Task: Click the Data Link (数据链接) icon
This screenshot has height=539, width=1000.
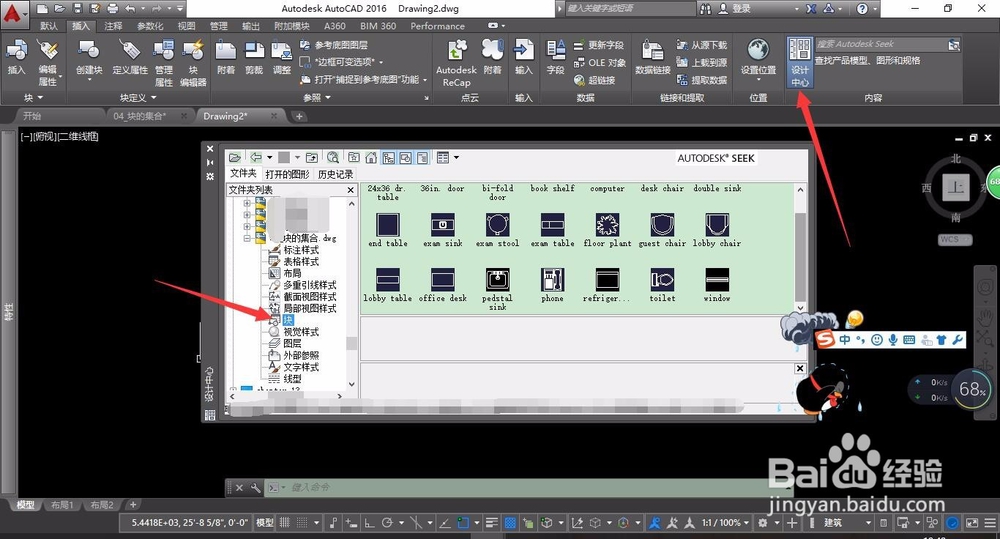Action: click(652, 57)
